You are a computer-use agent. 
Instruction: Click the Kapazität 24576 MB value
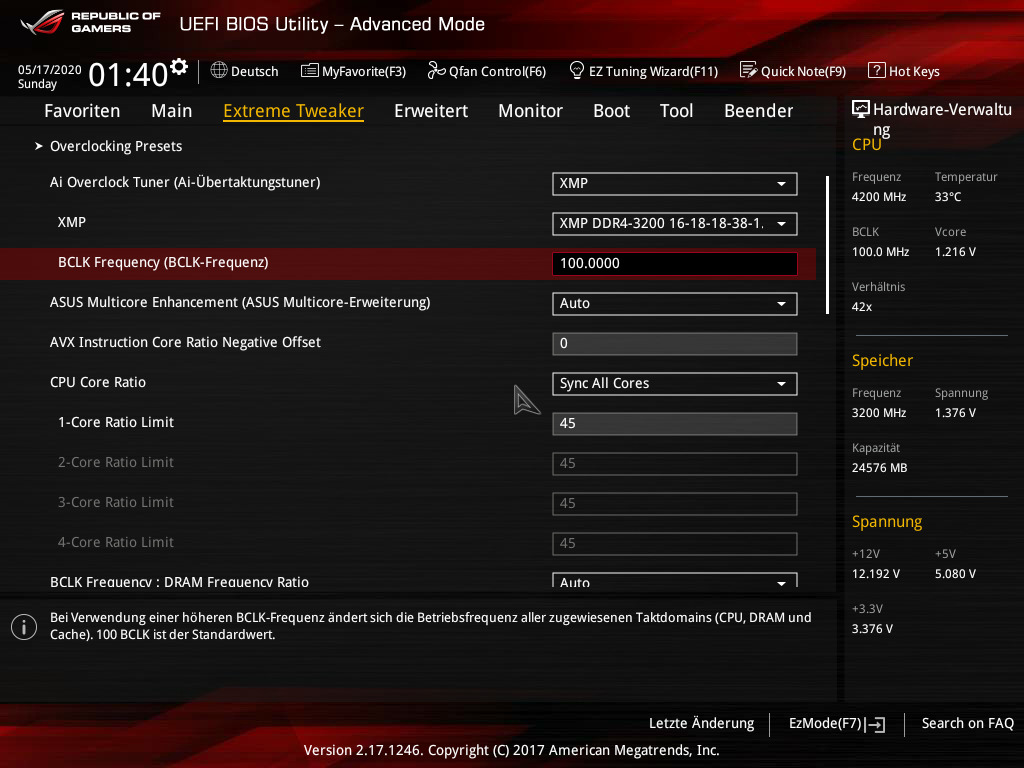[x=879, y=468]
